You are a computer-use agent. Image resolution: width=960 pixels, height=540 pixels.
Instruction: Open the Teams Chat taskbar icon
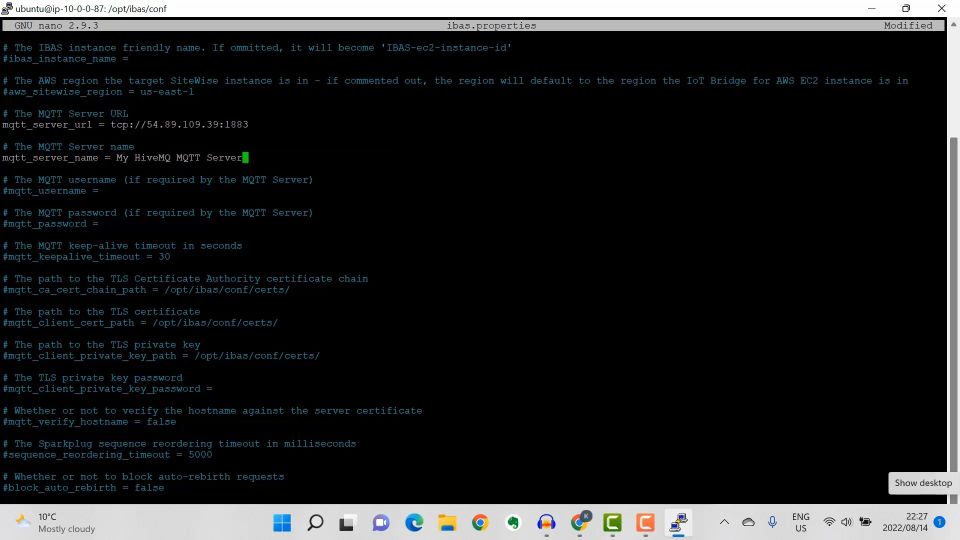click(381, 523)
